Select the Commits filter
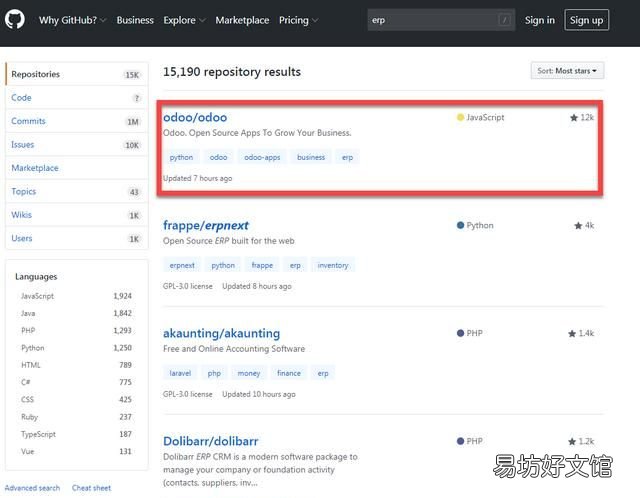 coord(77,121)
